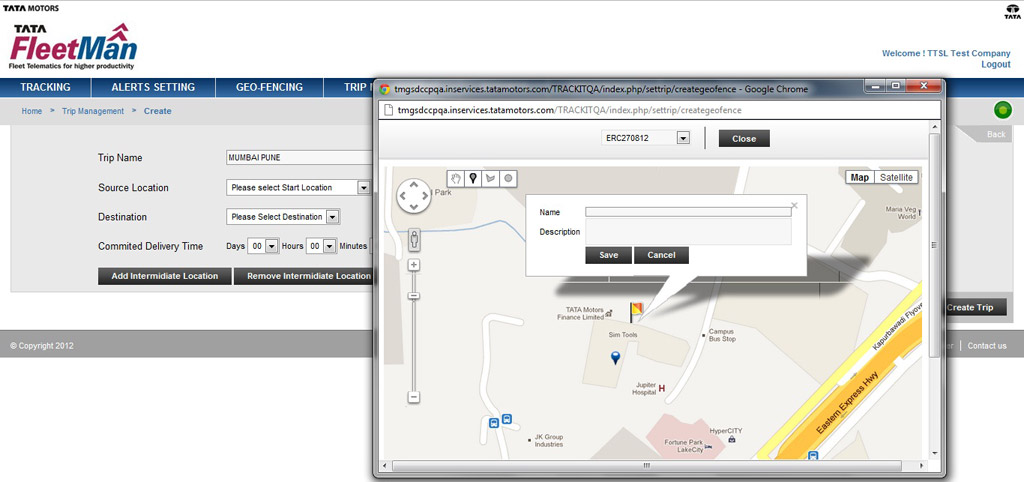Open the GEO-FENCING menu

point(269,87)
